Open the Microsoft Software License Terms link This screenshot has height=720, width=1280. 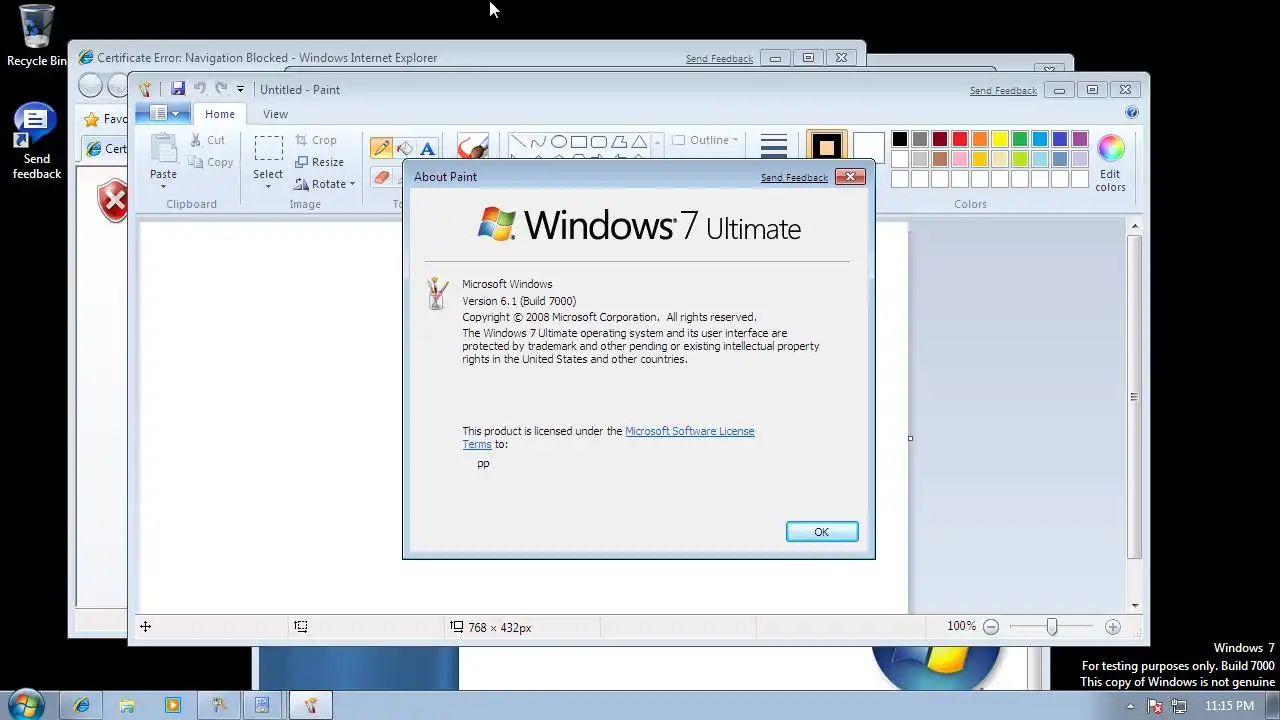pos(690,431)
